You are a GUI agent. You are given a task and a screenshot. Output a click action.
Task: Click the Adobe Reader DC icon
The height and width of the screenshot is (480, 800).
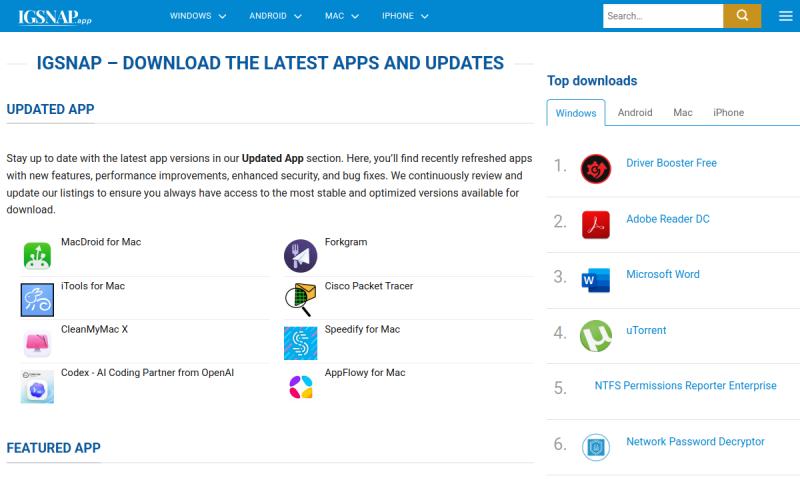pyautogui.click(x=596, y=224)
